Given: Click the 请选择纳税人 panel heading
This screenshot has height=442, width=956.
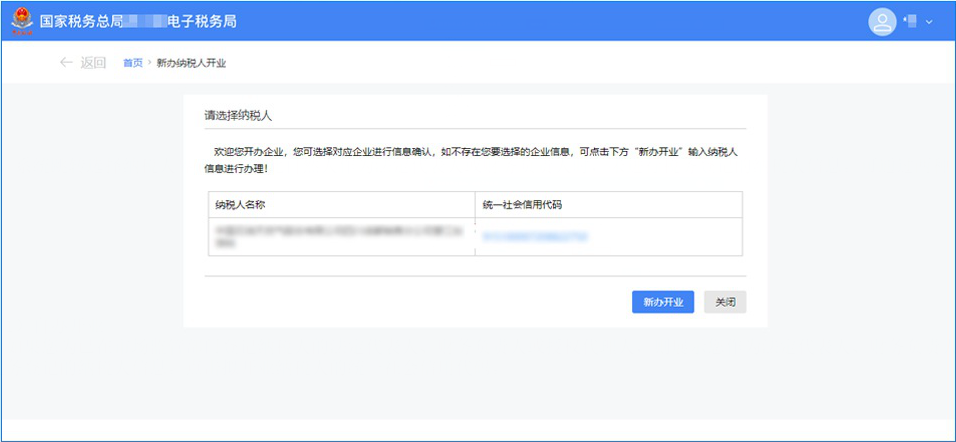Looking at the screenshot, I should [238, 115].
